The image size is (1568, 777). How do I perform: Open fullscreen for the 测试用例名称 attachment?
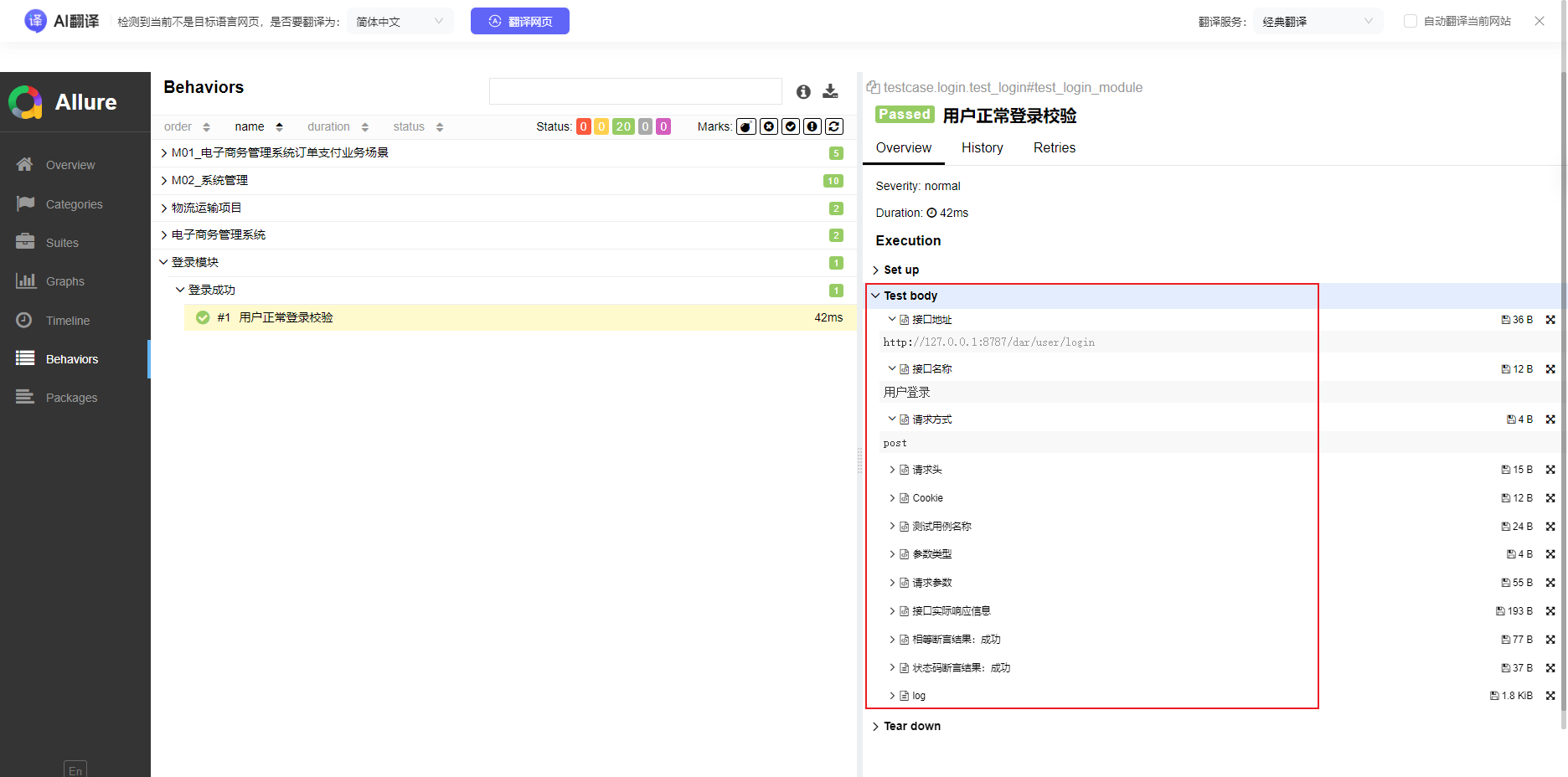click(x=1550, y=527)
